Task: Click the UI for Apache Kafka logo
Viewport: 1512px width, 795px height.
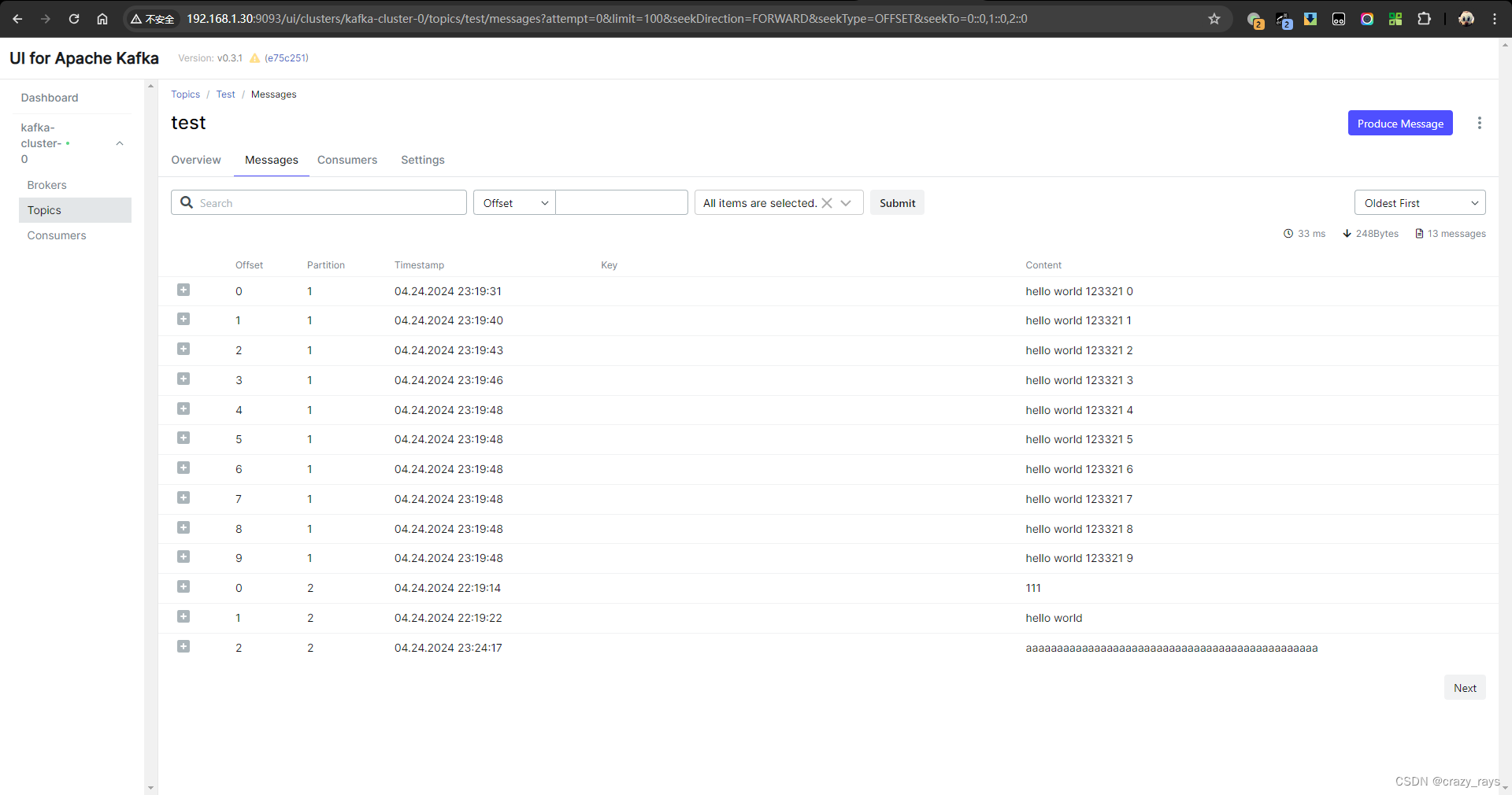Action: (x=84, y=58)
